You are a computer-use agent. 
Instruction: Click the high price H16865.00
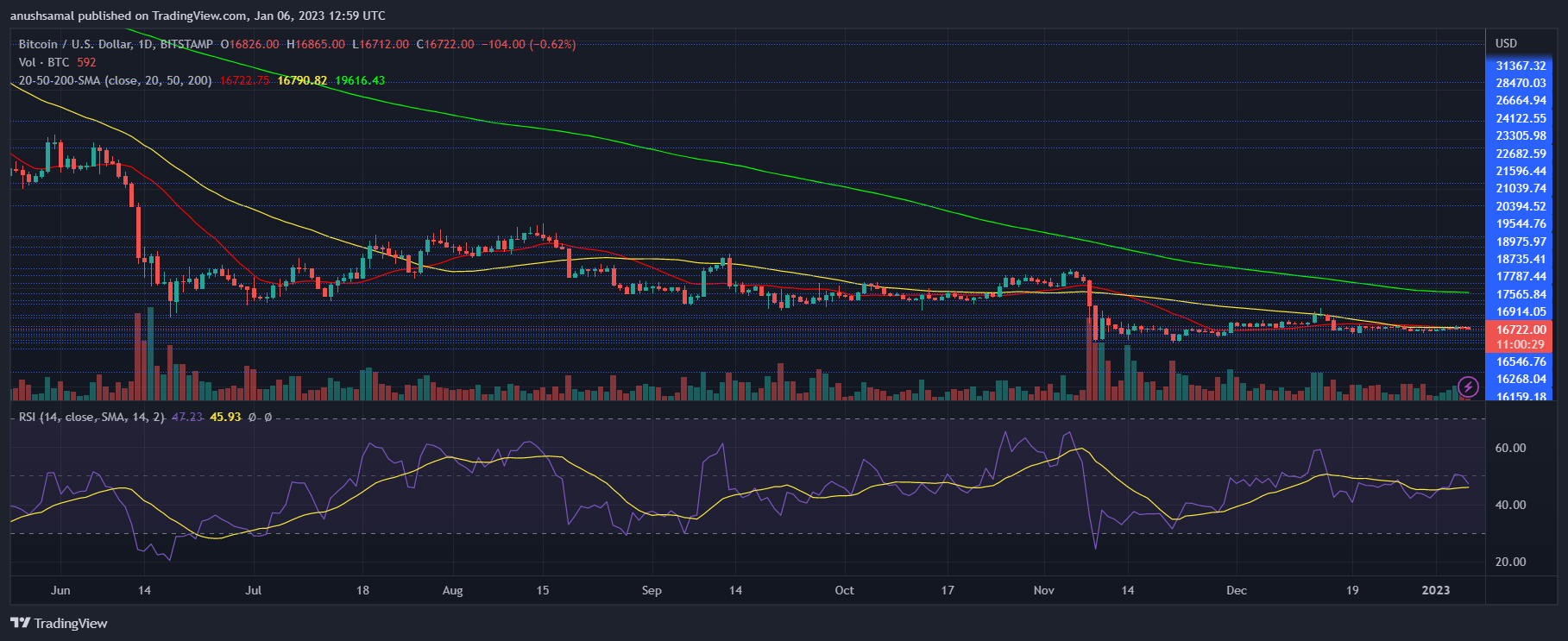(316, 44)
